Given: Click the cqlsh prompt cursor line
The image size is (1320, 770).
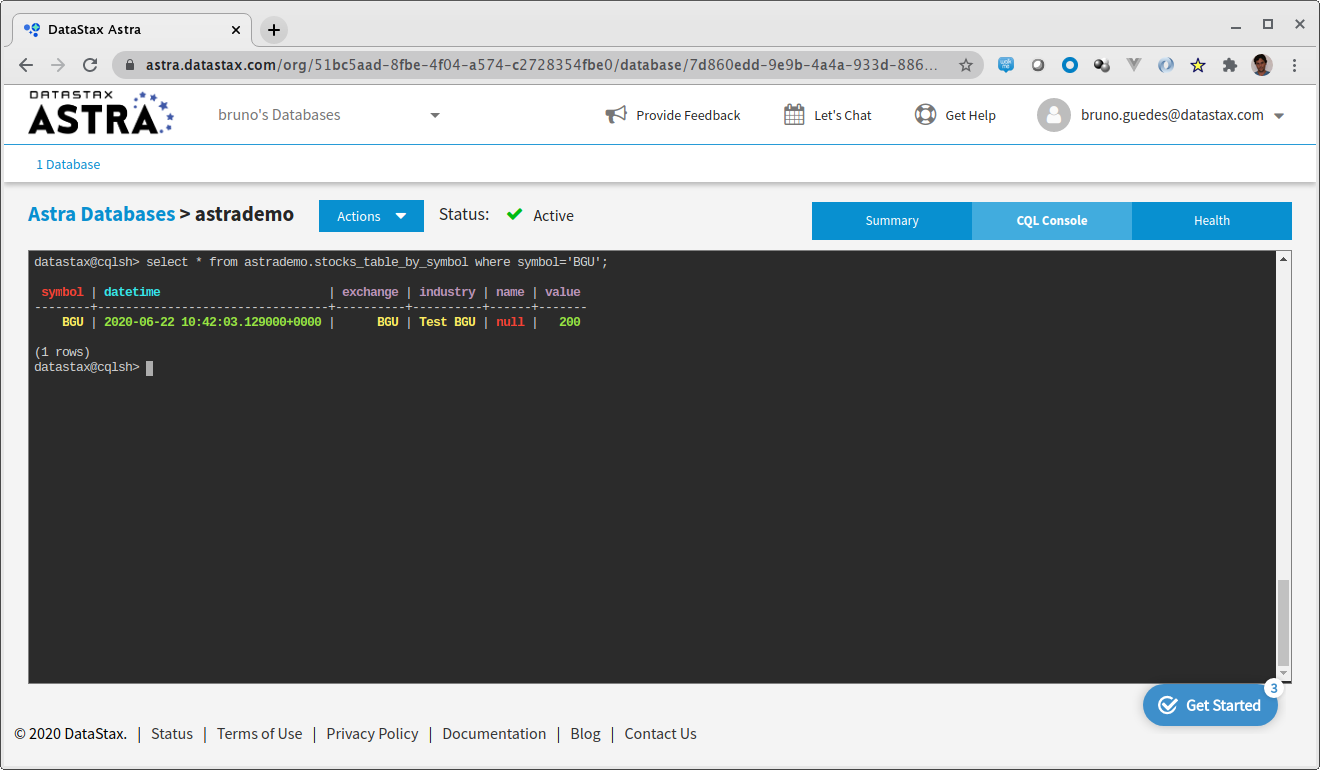Looking at the screenshot, I should (93, 368).
